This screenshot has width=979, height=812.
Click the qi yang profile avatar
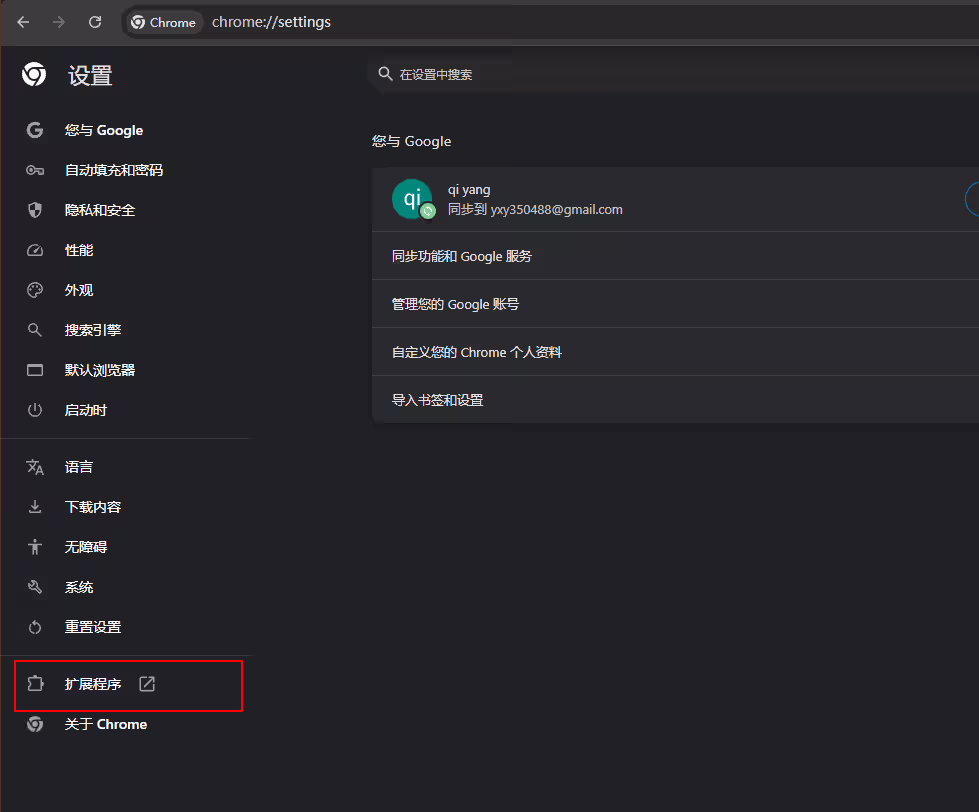[x=412, y=199]
